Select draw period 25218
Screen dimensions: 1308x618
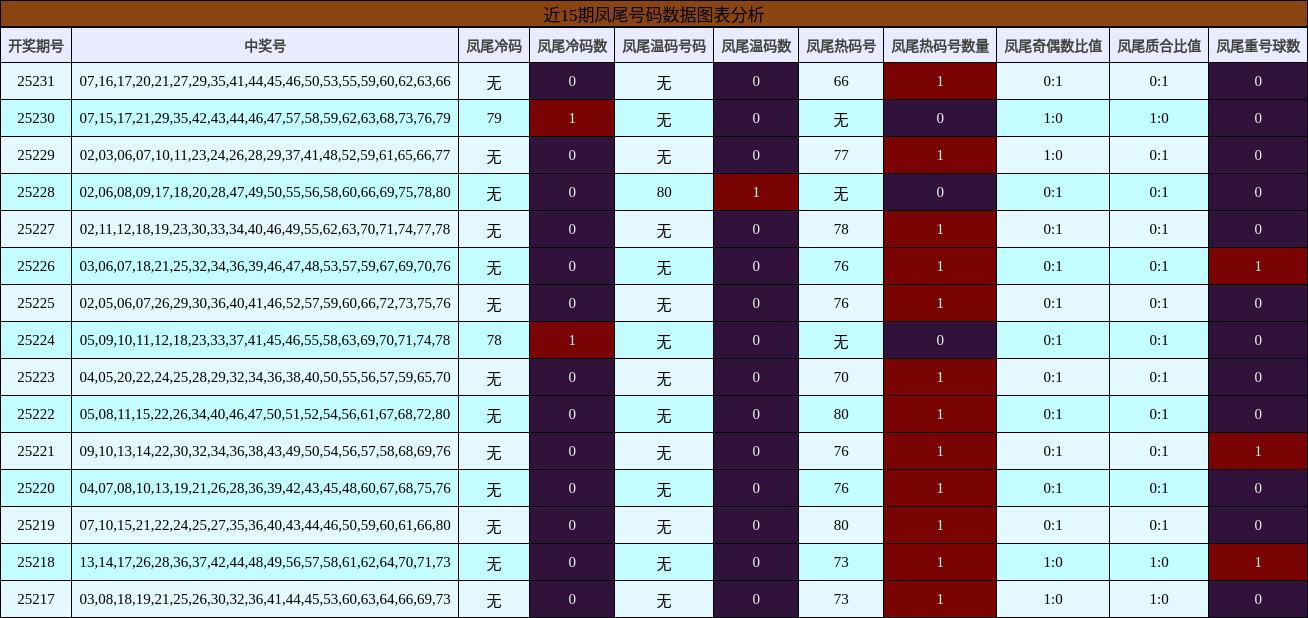(36, 562)
